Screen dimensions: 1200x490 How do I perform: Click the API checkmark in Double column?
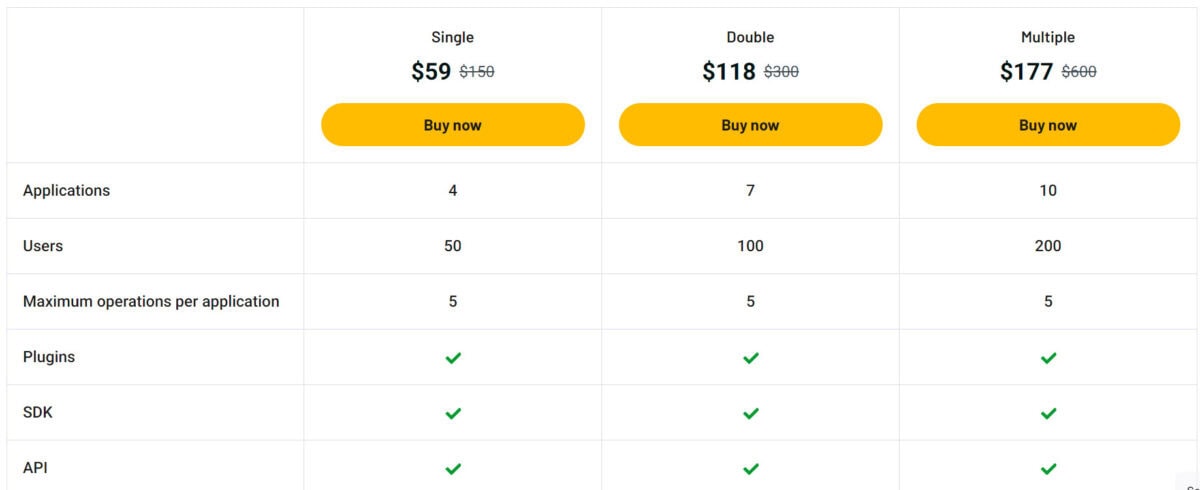click(751, 468)
